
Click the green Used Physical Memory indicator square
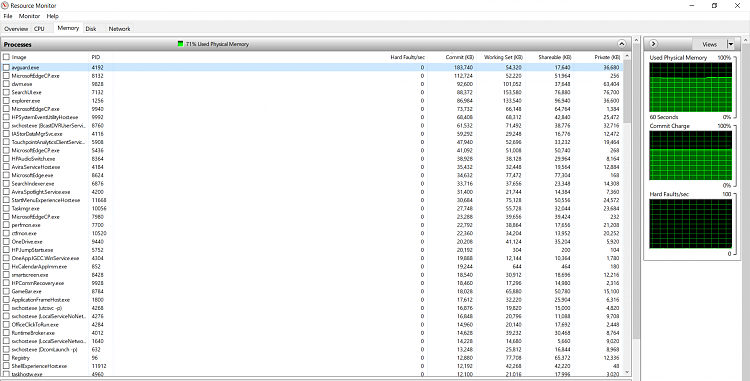point(180,44)
